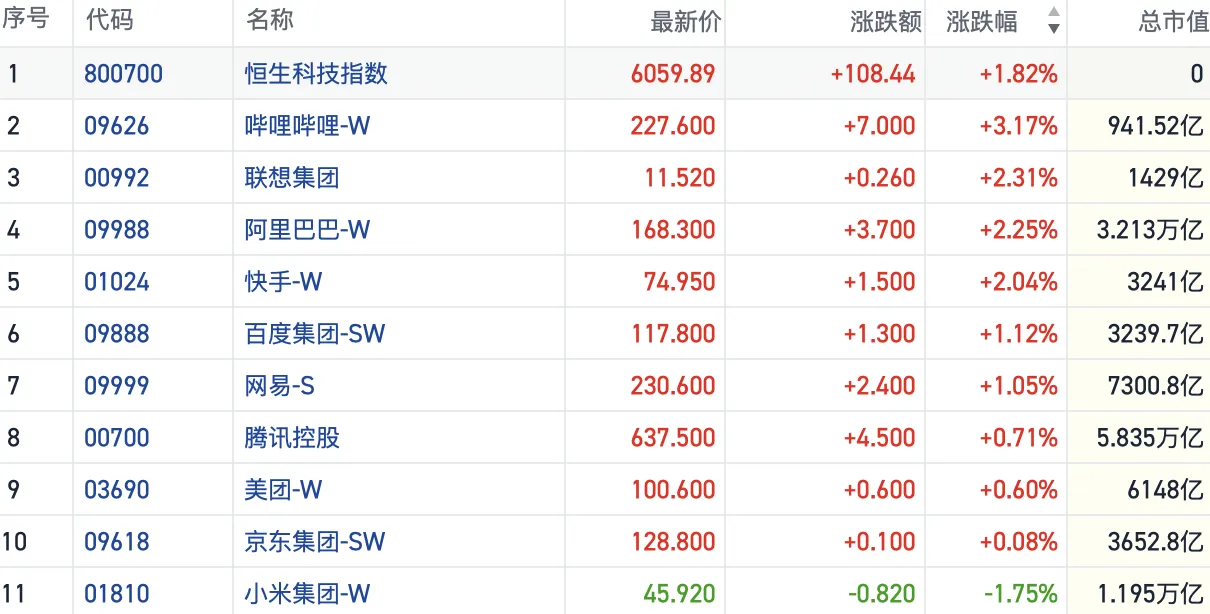Click stock code 01024 for 快手

pyautogui.click(x=116, y=282)
